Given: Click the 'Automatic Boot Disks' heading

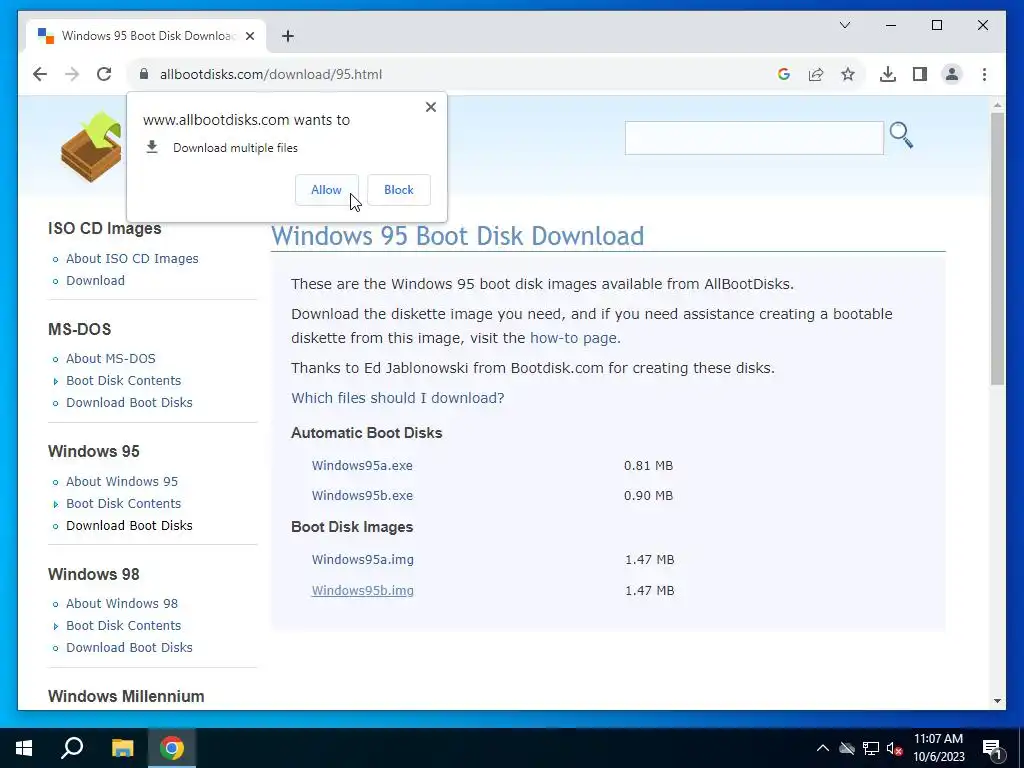Looking at the screenshot, I should 366,433.
